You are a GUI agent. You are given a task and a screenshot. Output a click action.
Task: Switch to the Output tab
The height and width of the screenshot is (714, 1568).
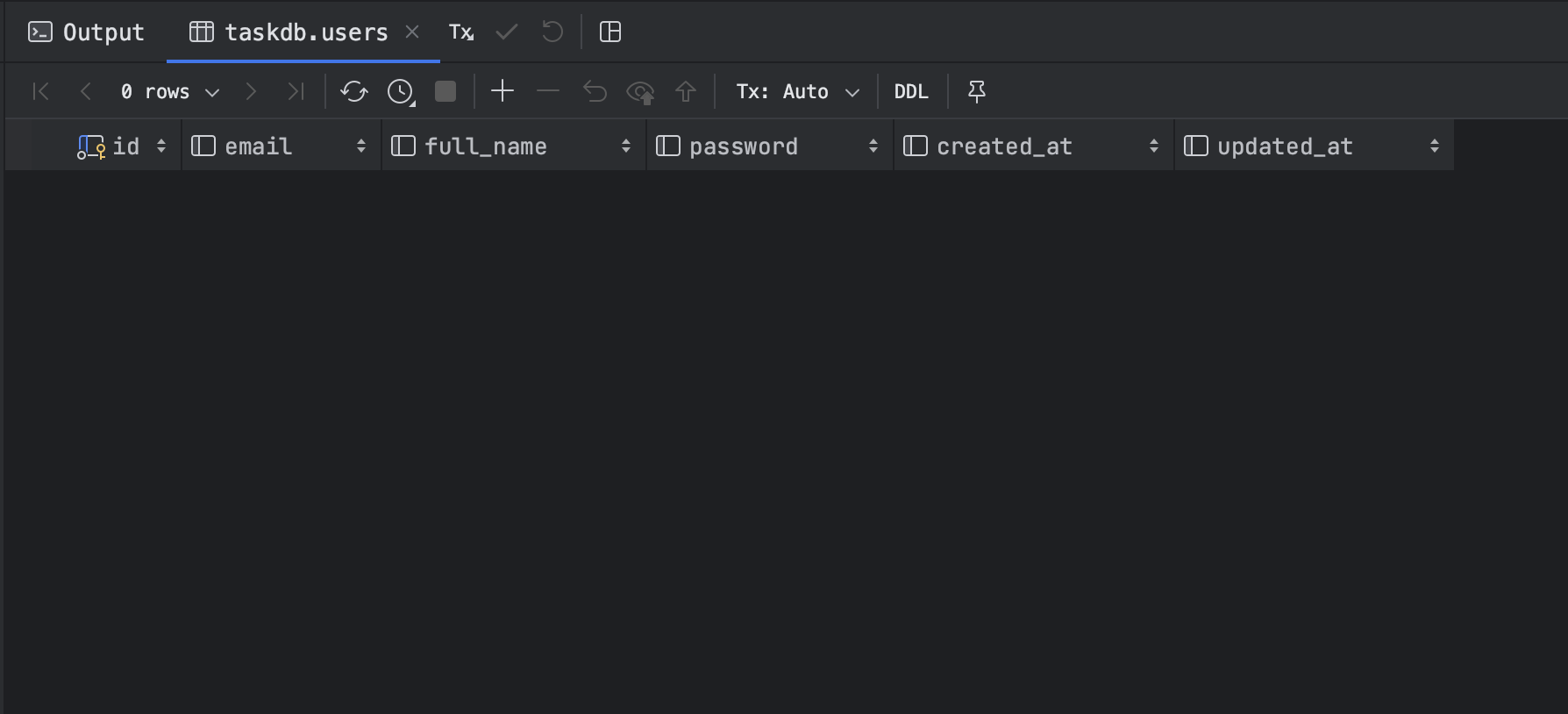[x=87, y=32]
